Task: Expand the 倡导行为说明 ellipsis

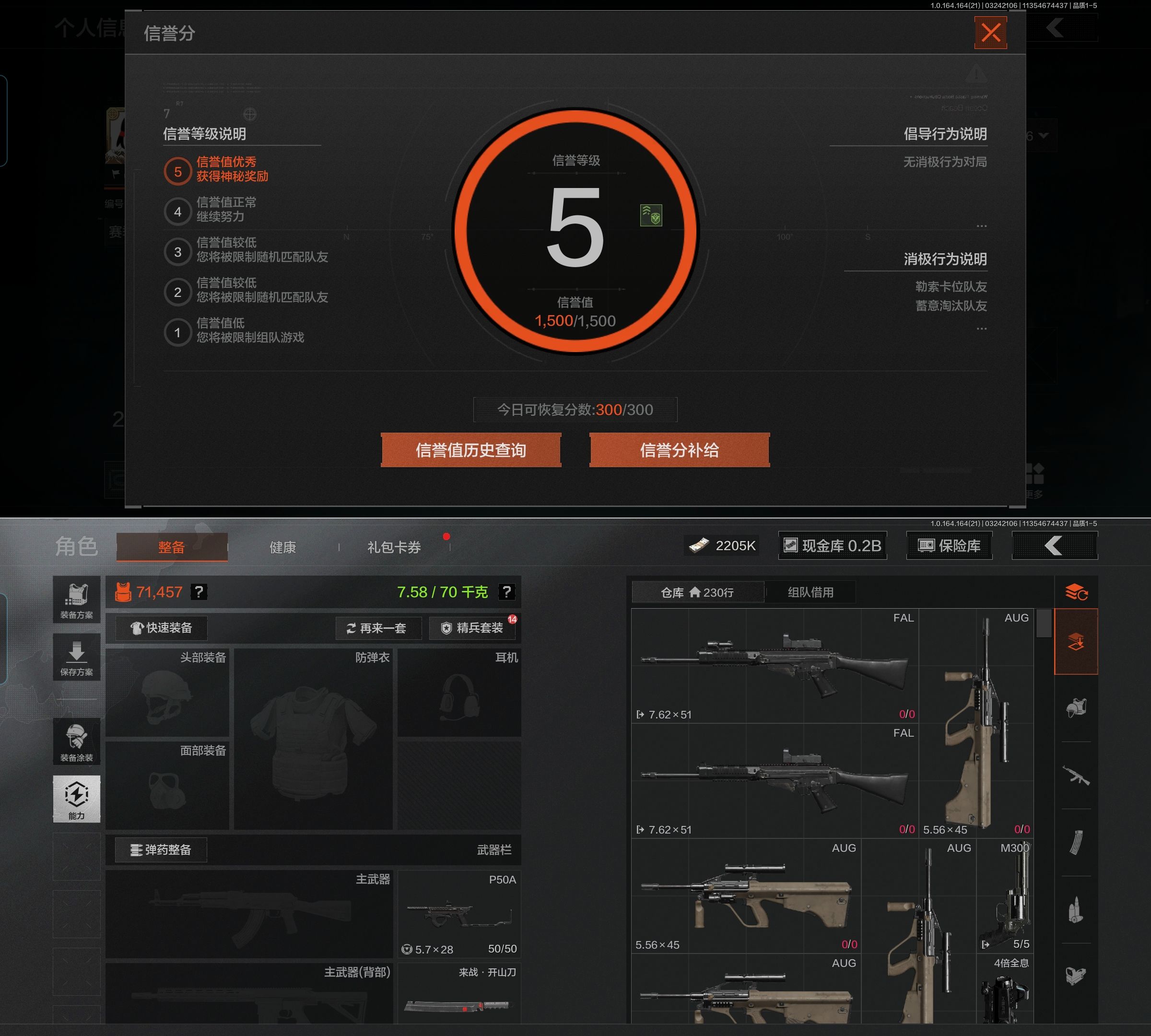Action: pos(981,226)
